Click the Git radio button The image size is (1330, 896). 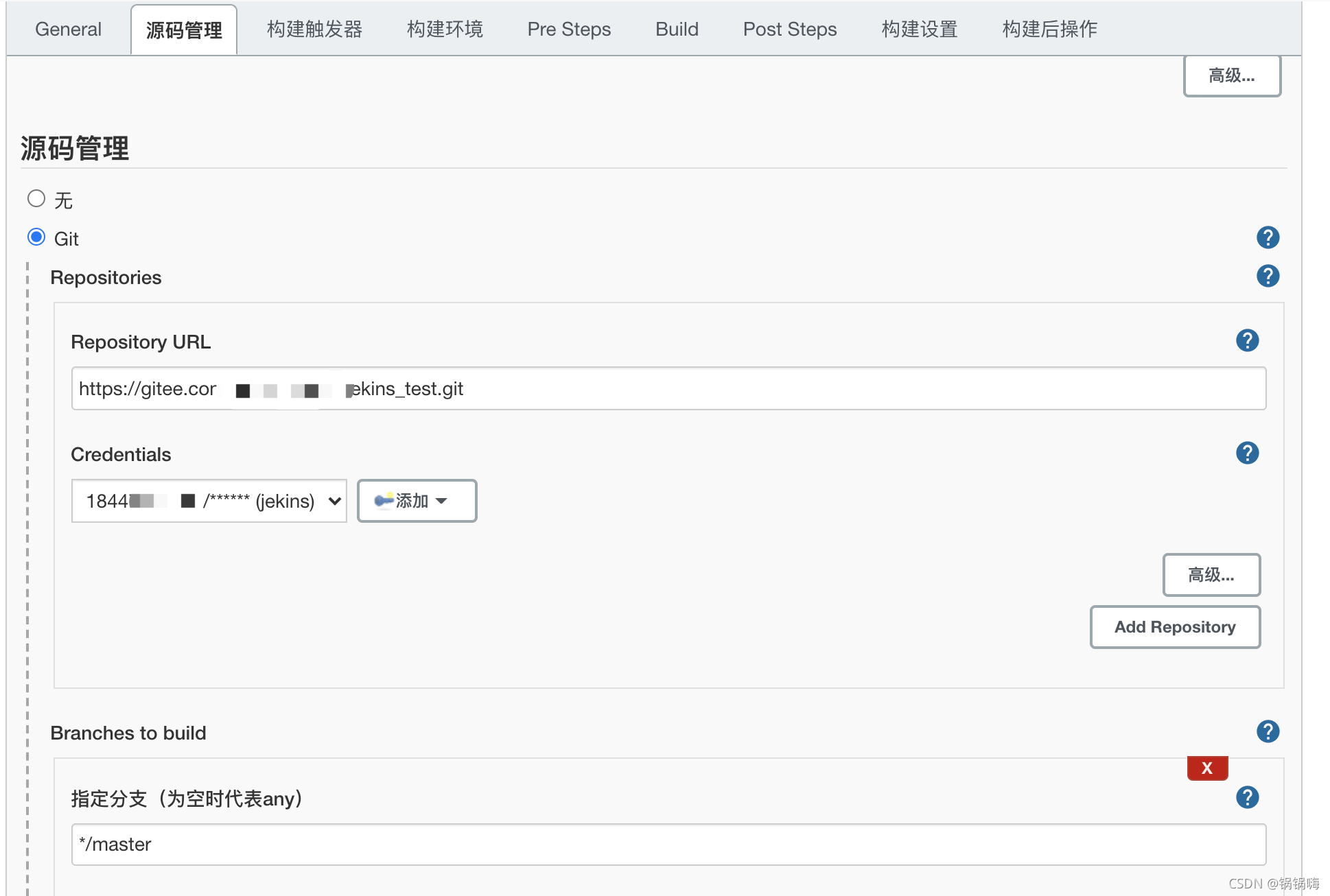coord(36,237)
